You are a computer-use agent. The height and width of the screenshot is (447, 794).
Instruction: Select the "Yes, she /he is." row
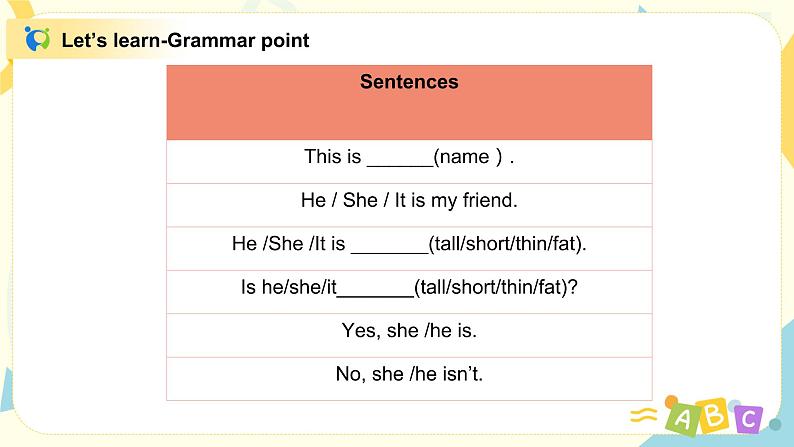(409, 331)
